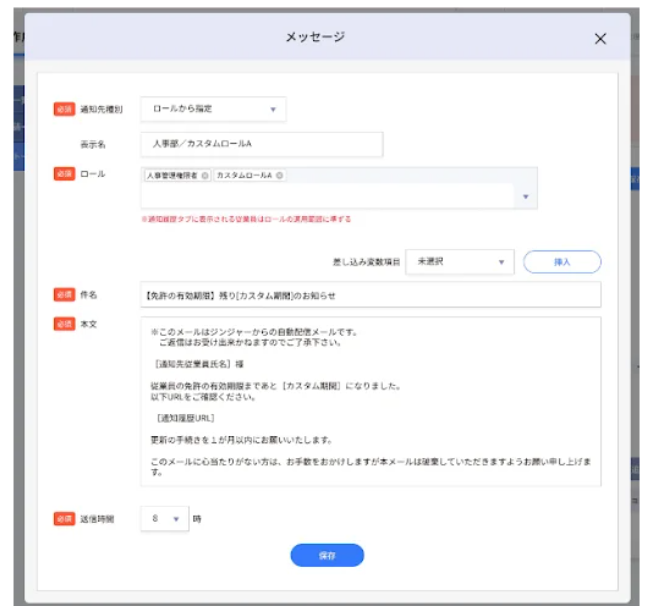Expand the ロール multi-select arrow
Screen dimensions: 645x616
(526, 197)
